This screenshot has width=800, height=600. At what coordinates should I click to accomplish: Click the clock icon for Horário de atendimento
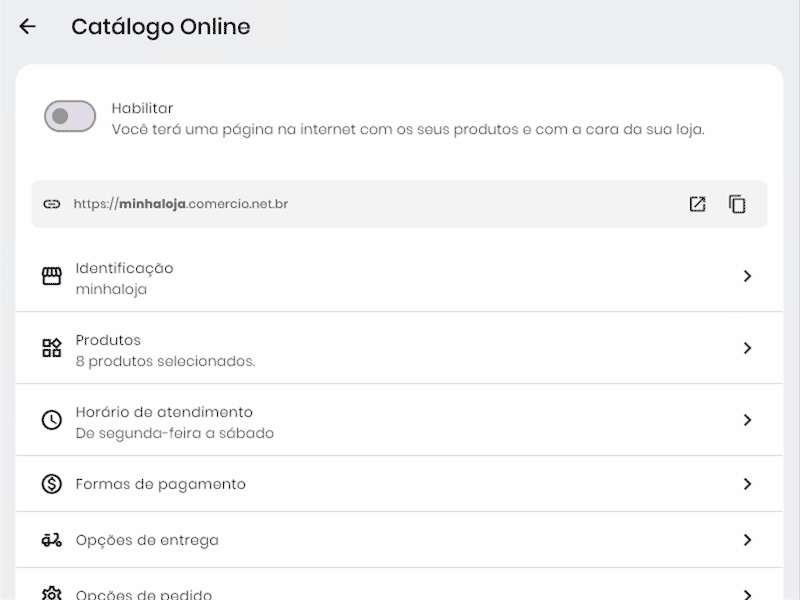(x=50, y=419)
